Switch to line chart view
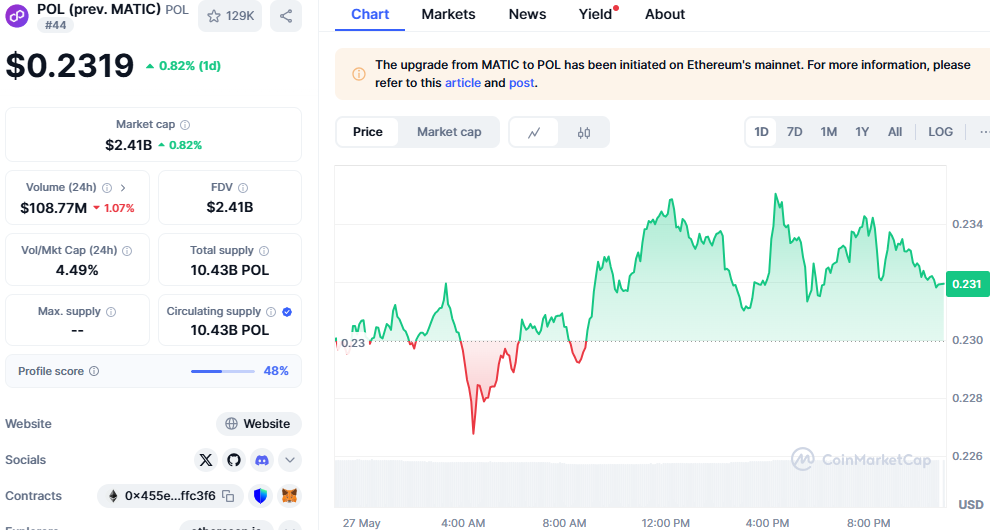The height and width of the screenshot is (530, 990). (x=534, y=132)
